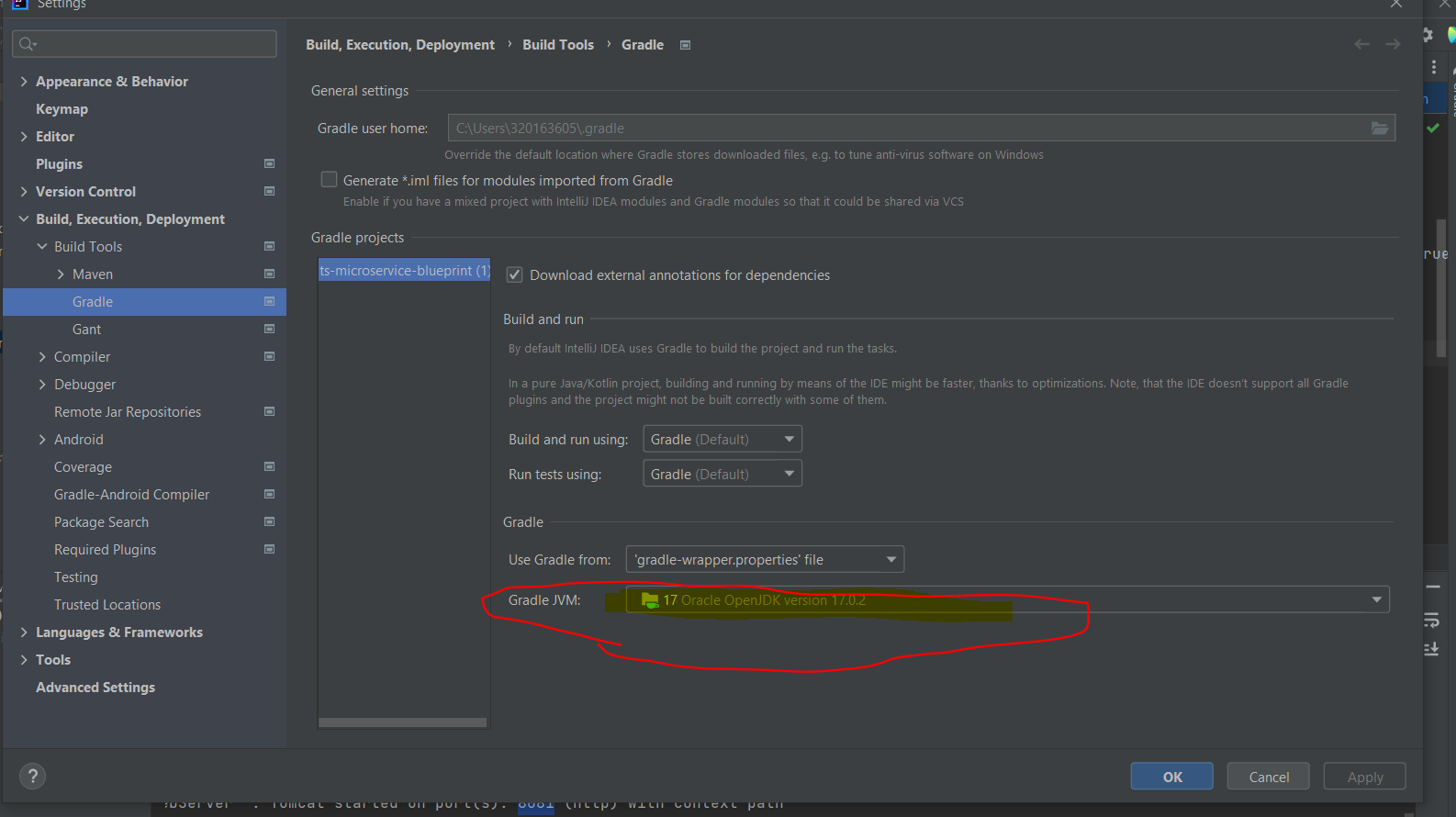1456x817 pixels.
Task: Open Remote Jar Repositories settings
Action: pyautogui.click(x=128, y=412)
